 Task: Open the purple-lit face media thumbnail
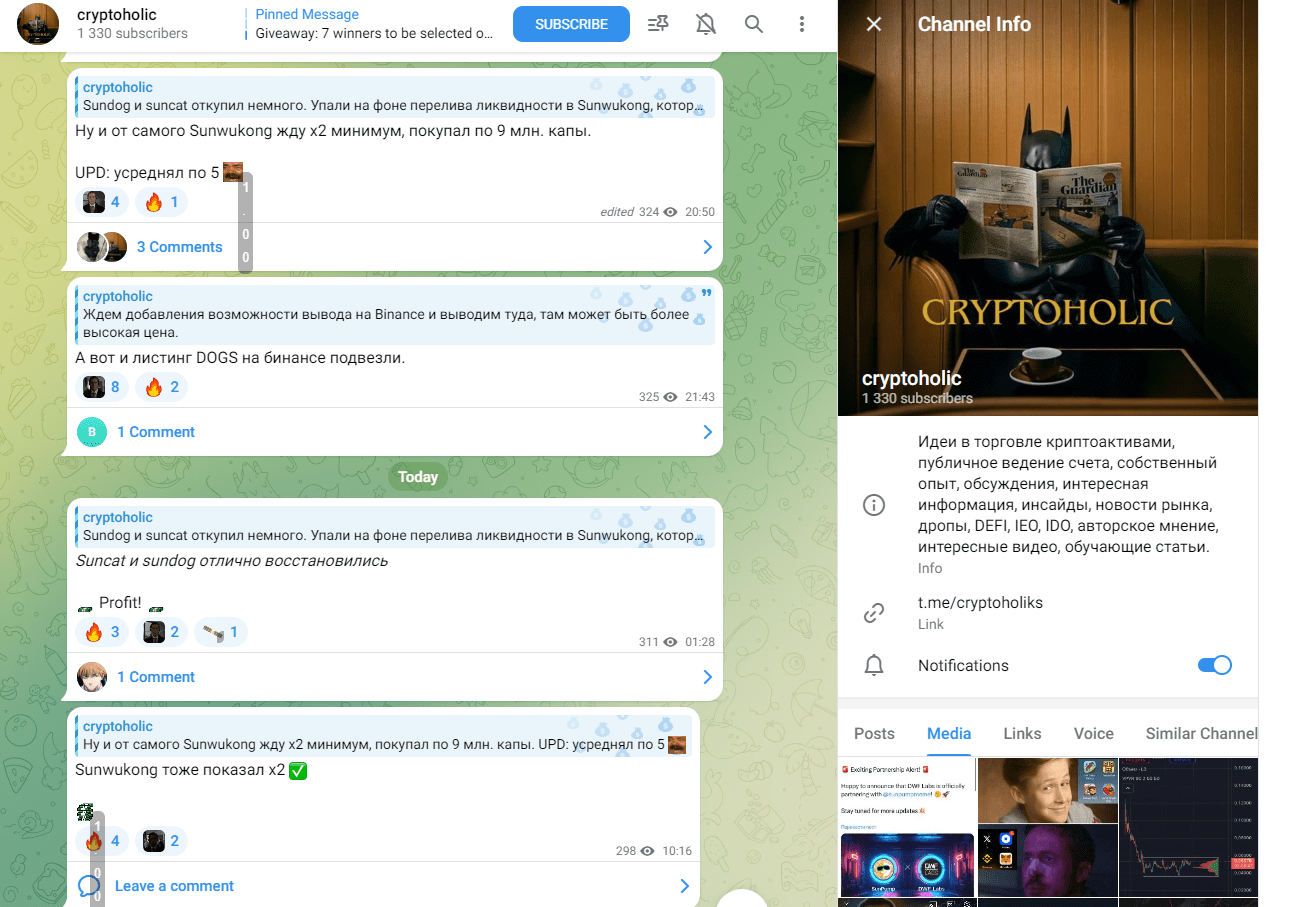[1047, 861]
